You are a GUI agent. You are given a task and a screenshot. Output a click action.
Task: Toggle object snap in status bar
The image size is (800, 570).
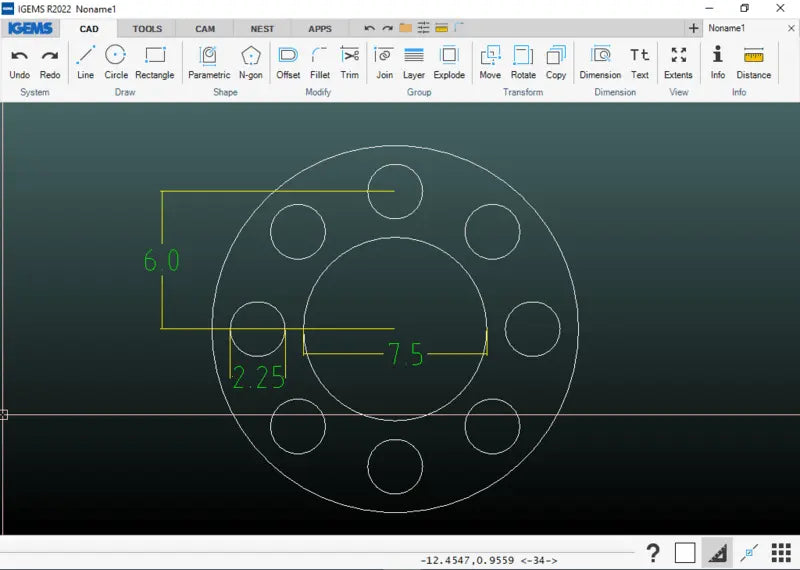[749, 552]
